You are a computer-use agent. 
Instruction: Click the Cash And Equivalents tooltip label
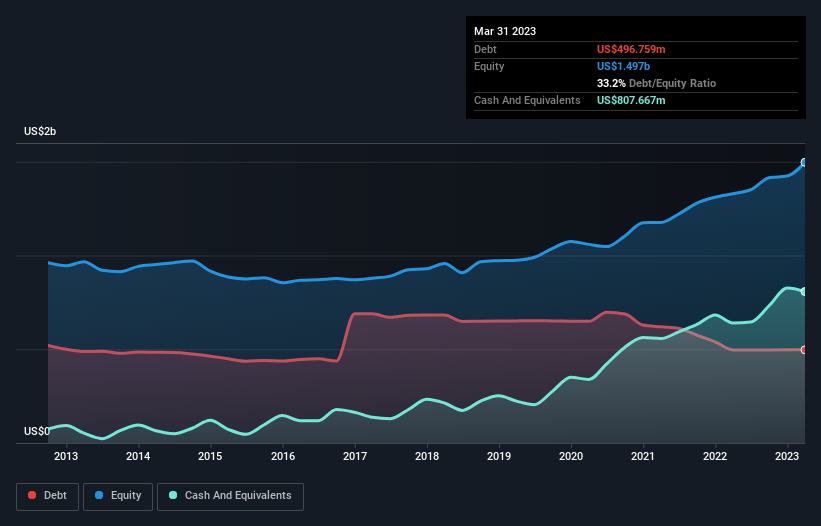527,100
